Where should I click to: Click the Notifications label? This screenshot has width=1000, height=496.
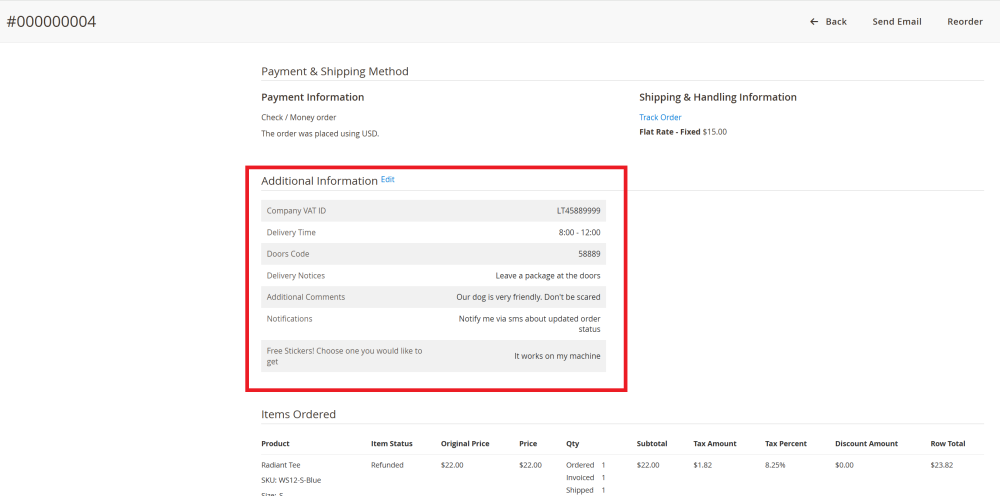(x=290, y=319)
